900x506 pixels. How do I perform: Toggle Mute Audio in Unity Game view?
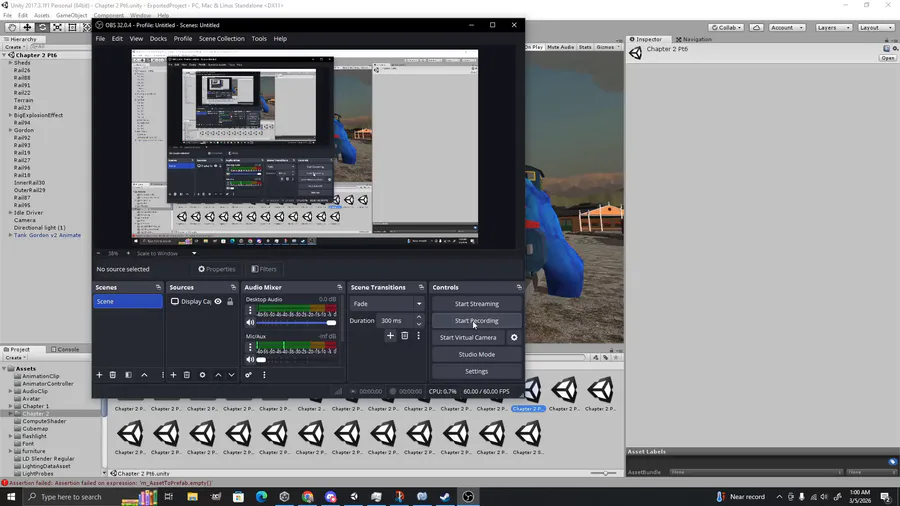560,47
